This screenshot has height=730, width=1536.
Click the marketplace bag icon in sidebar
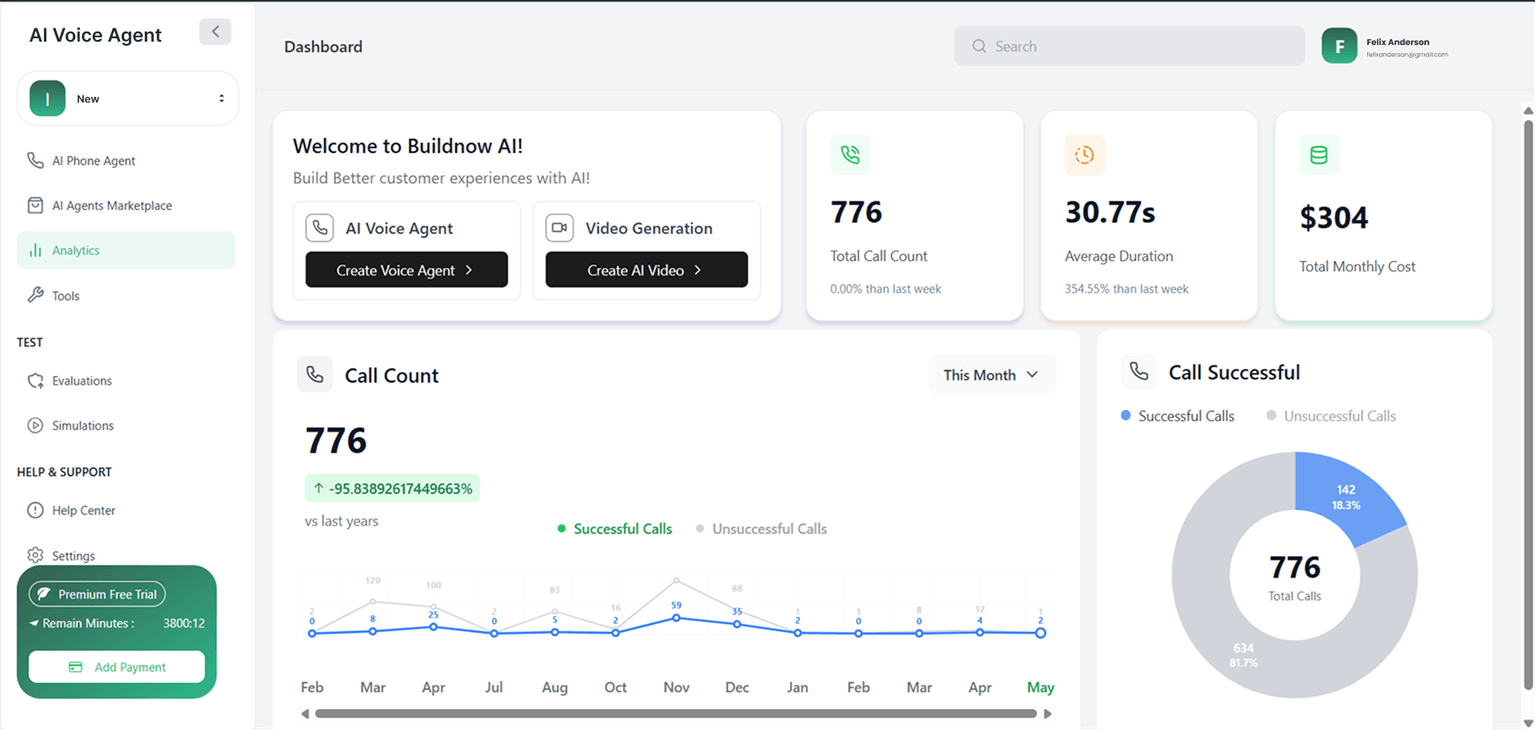coord(35,206)
